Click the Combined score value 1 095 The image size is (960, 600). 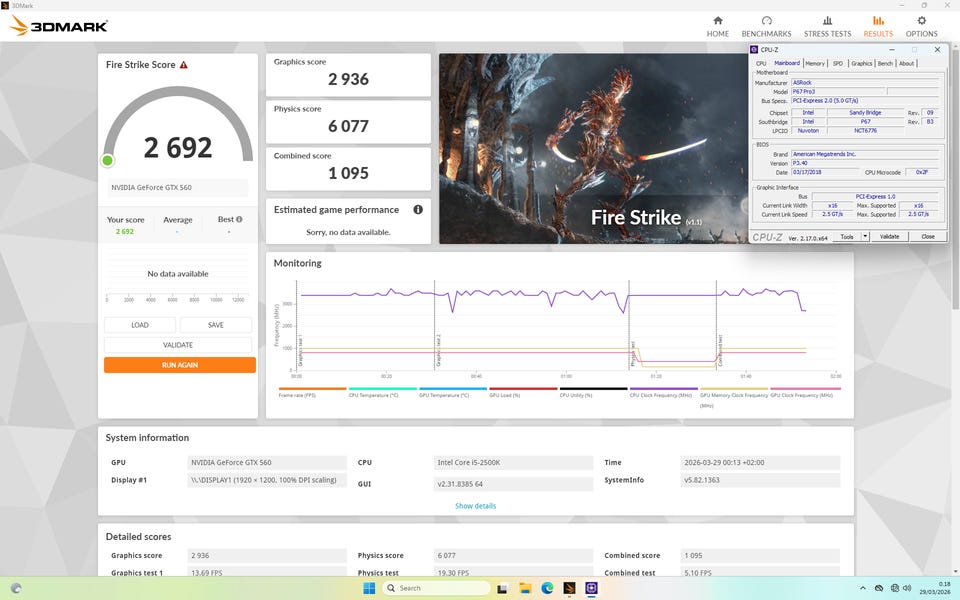pyautogui.click(x=348, y=173)
